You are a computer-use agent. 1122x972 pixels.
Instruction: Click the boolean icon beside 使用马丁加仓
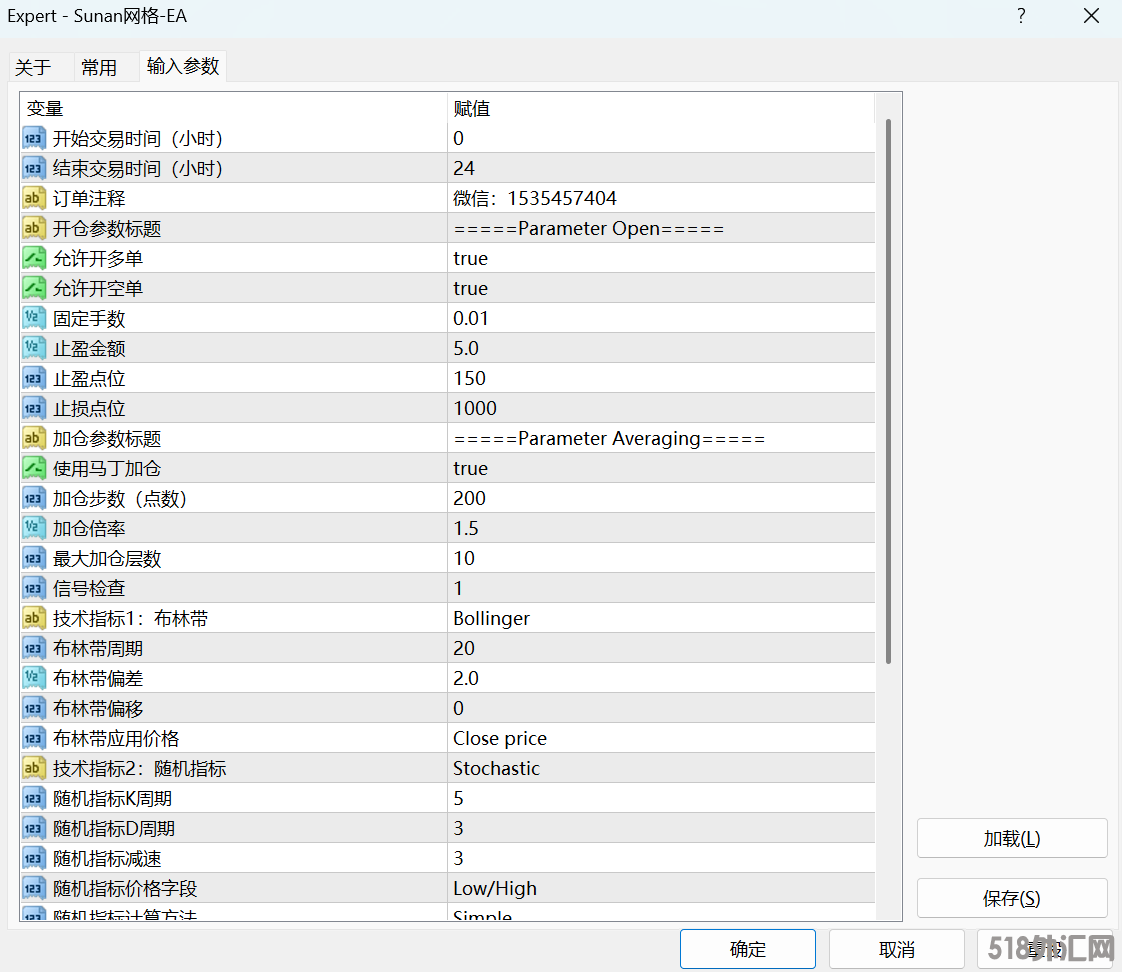tap(33, 468)
